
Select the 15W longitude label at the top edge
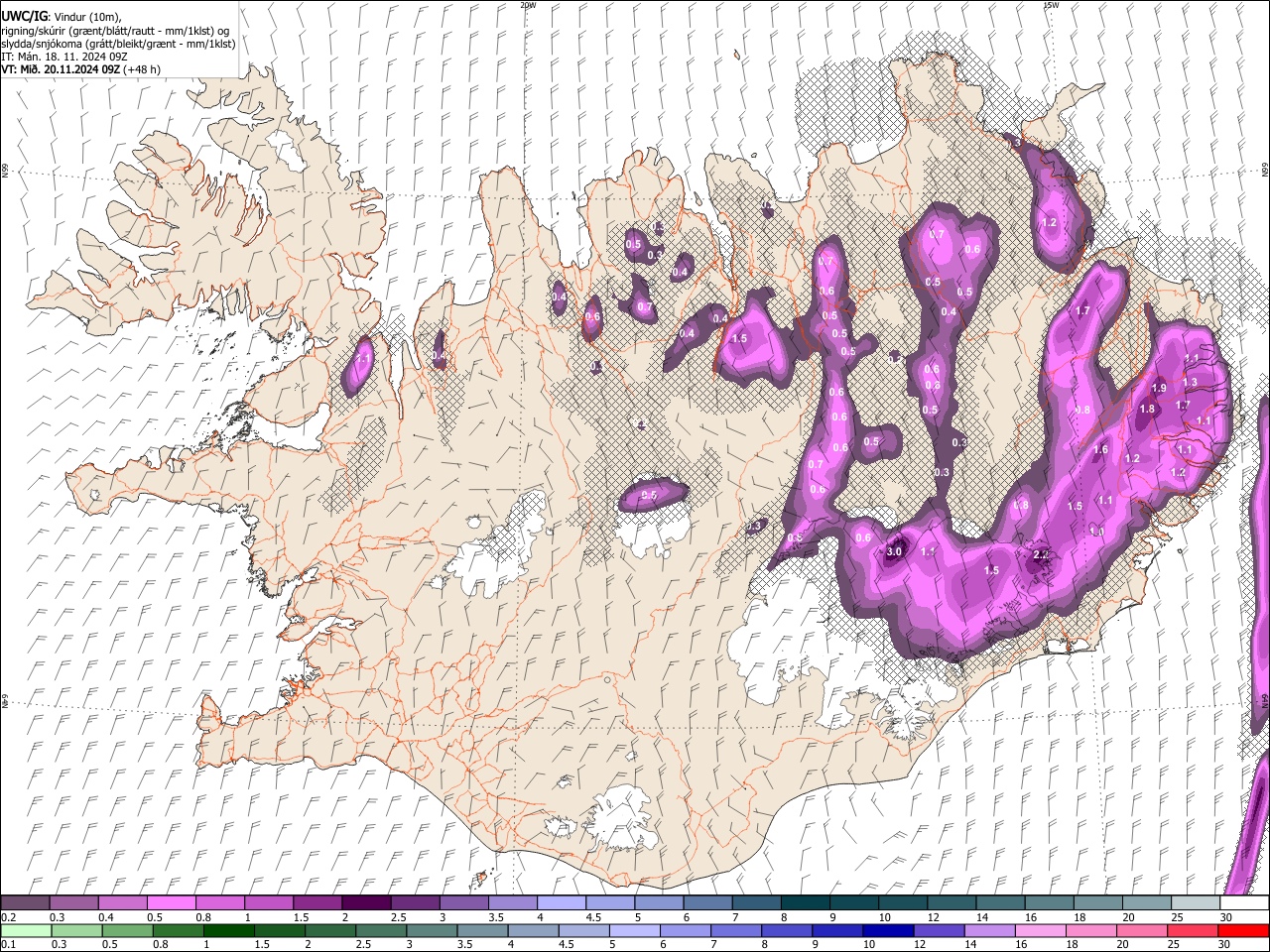point(1051,5)
